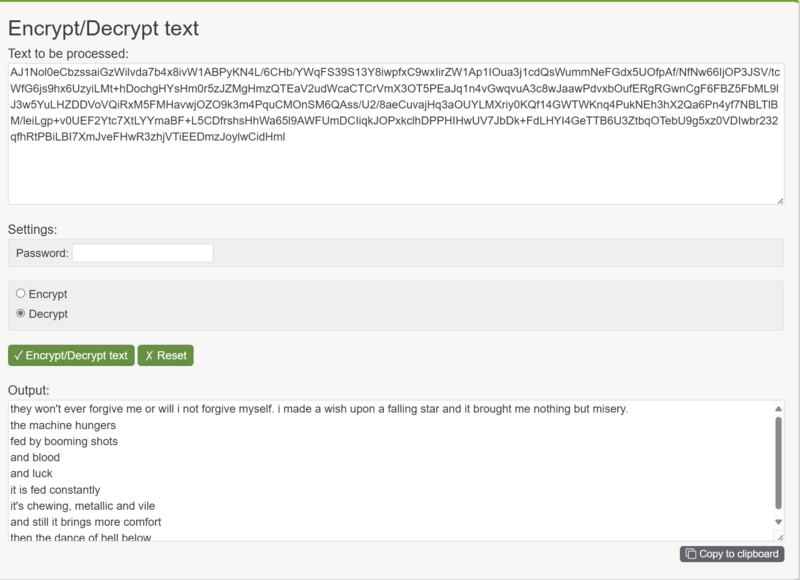
Task: Select the Decrypt radio option
Action: point(20,313)
